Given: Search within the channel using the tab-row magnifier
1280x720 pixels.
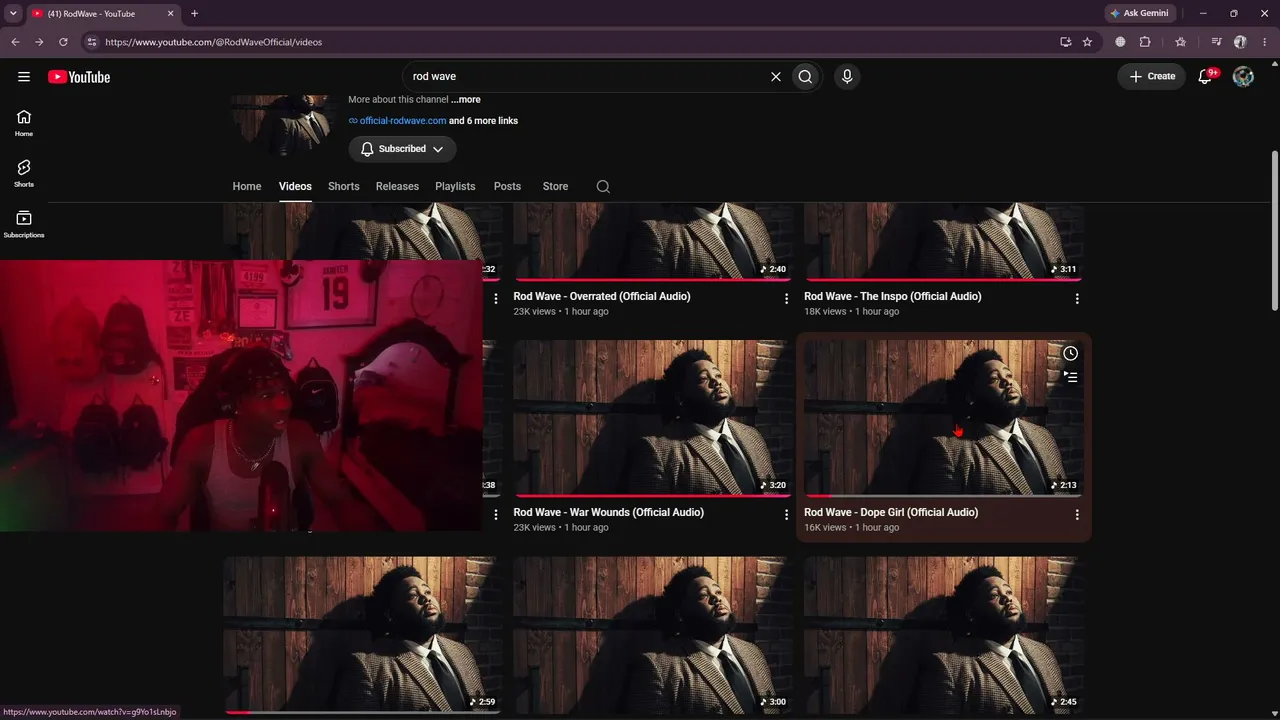Looking at the screenshot, I should 603,187.
